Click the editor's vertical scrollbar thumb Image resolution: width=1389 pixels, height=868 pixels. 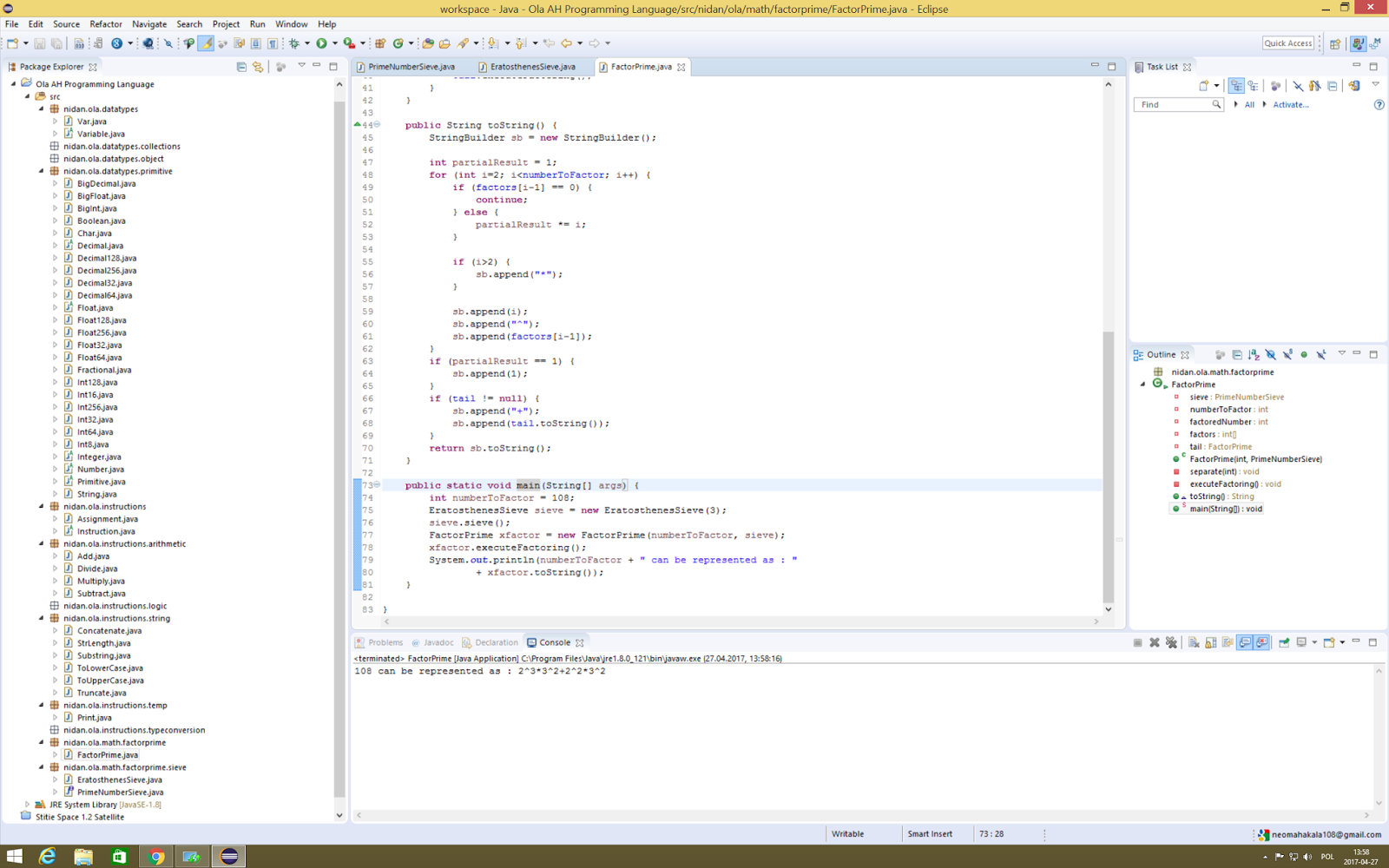[x=1109, y=467]
